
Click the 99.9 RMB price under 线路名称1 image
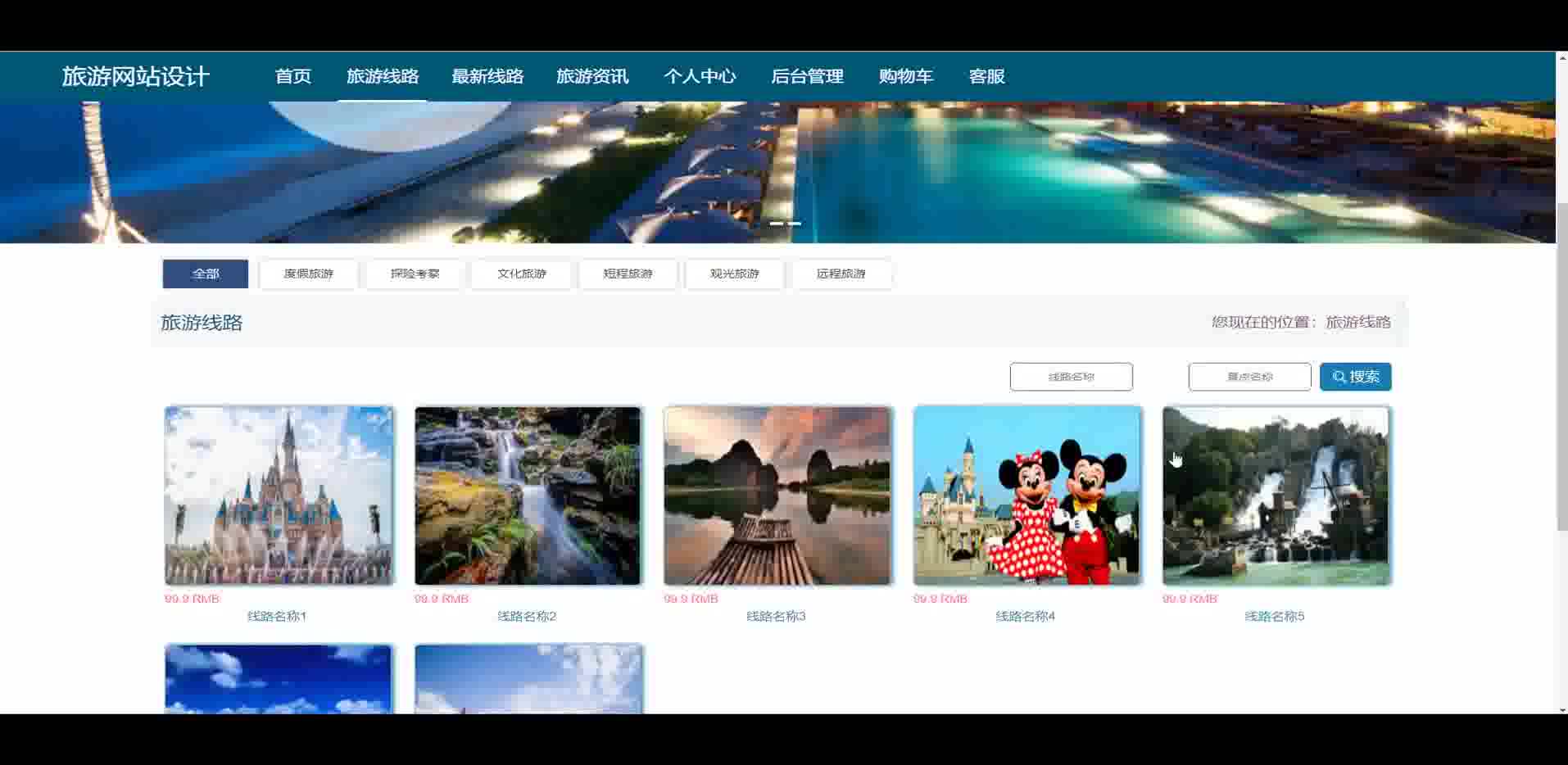pos(192,599)
